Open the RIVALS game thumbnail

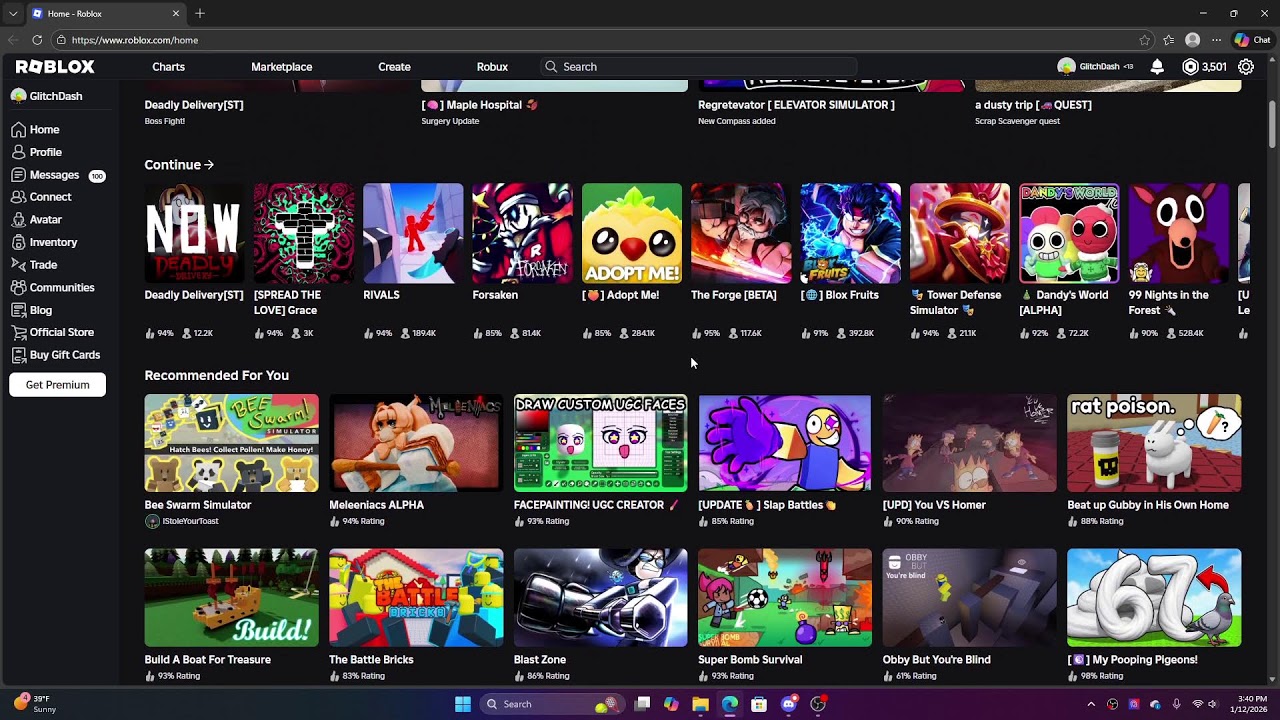point(413,233)
